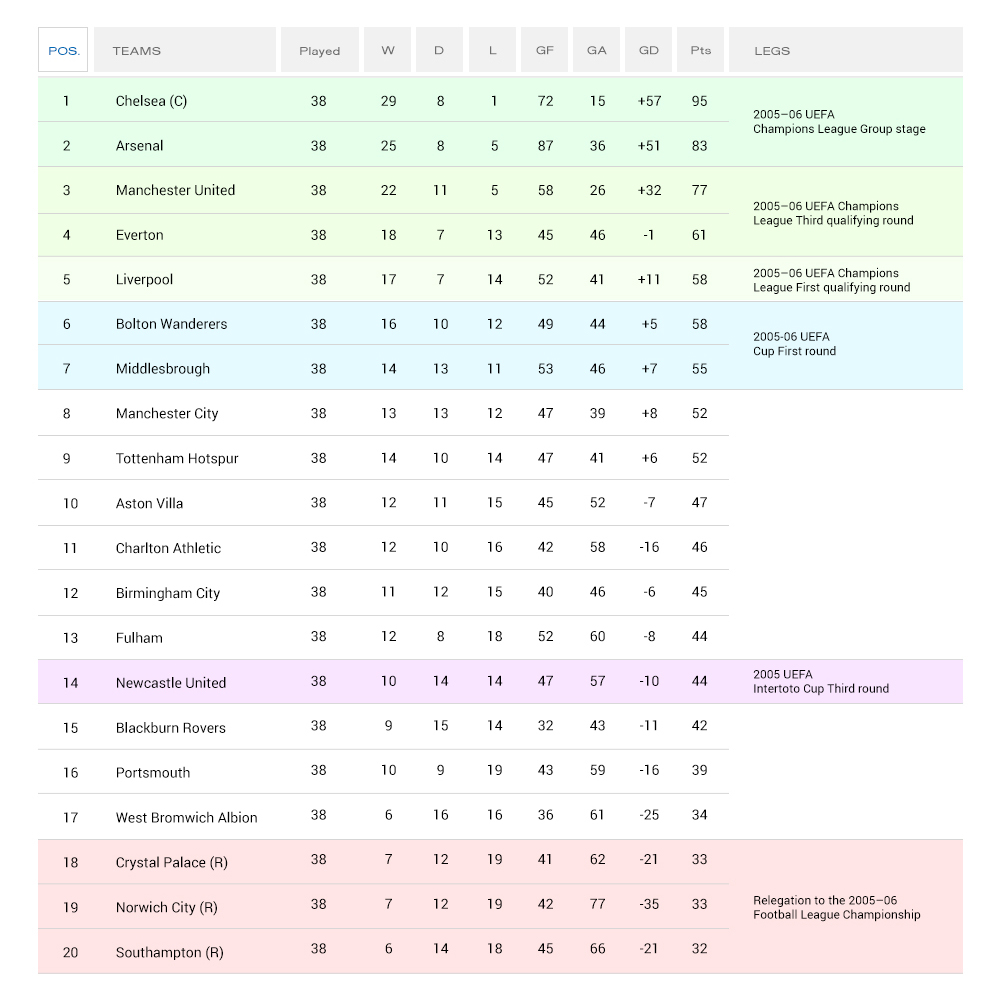Click the Liverpool team name

pos(144,280)
